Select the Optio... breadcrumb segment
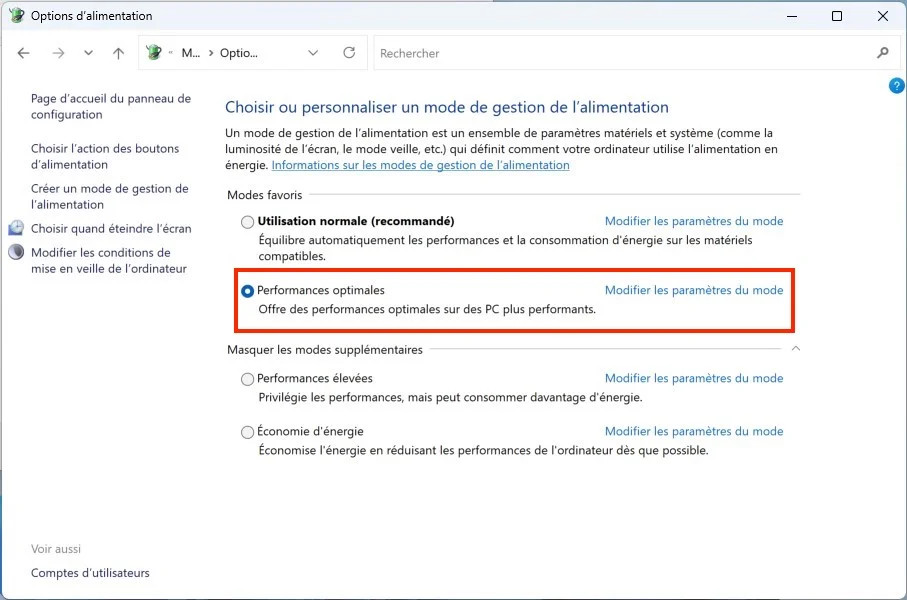 [x=238, y=53]
